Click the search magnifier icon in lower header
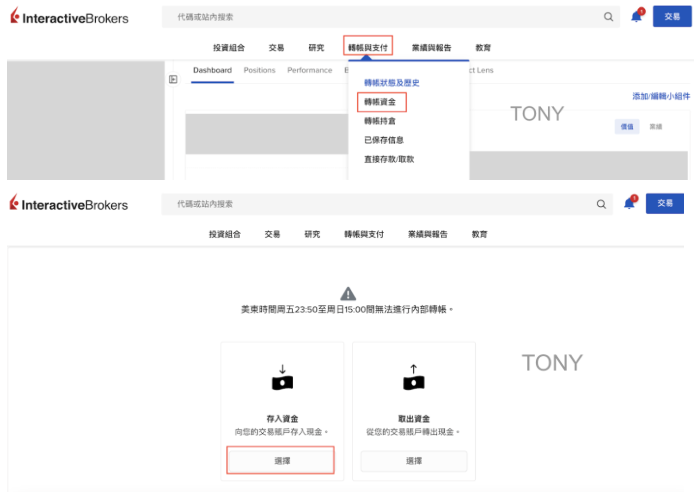700x492 pixels. [x=601, y=204]
